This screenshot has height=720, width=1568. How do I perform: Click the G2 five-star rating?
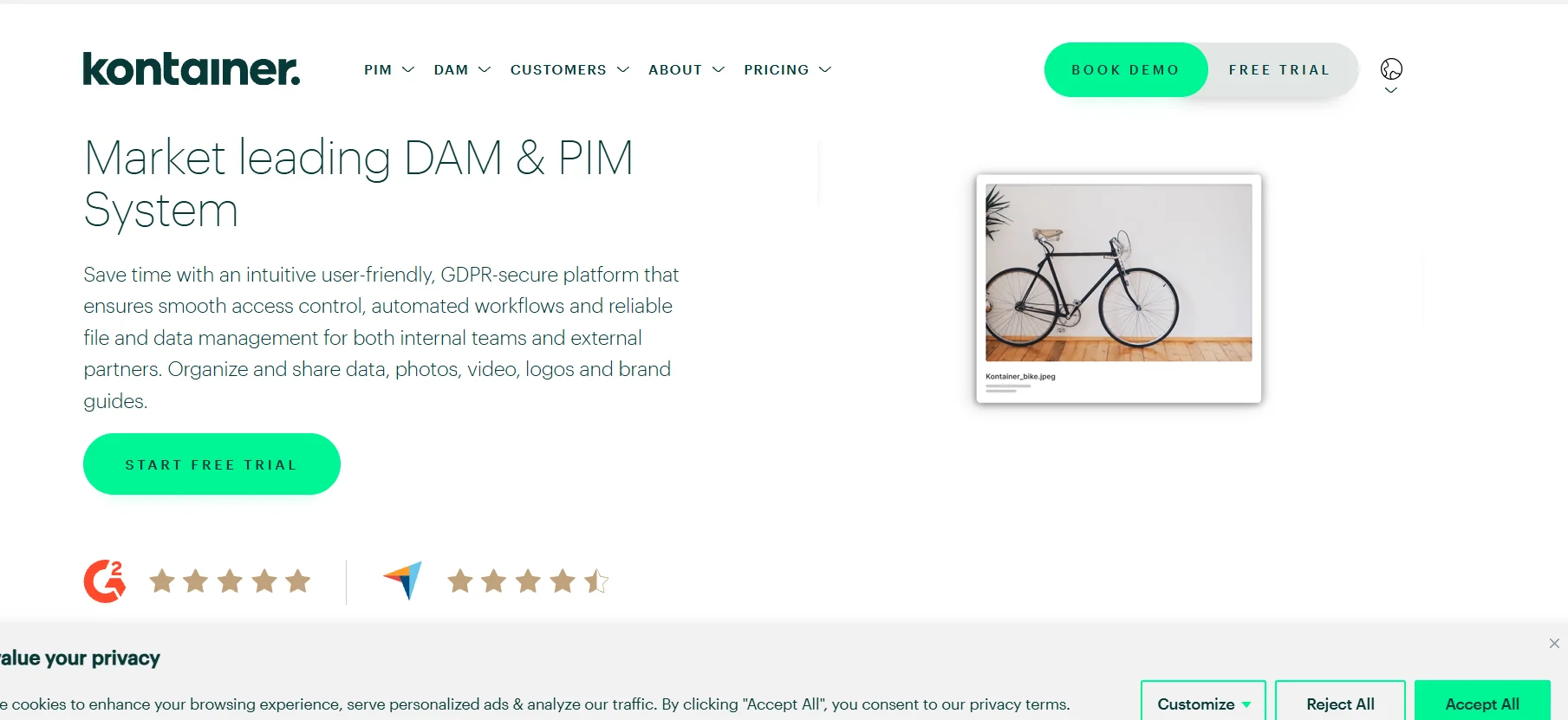coord(230,581)
